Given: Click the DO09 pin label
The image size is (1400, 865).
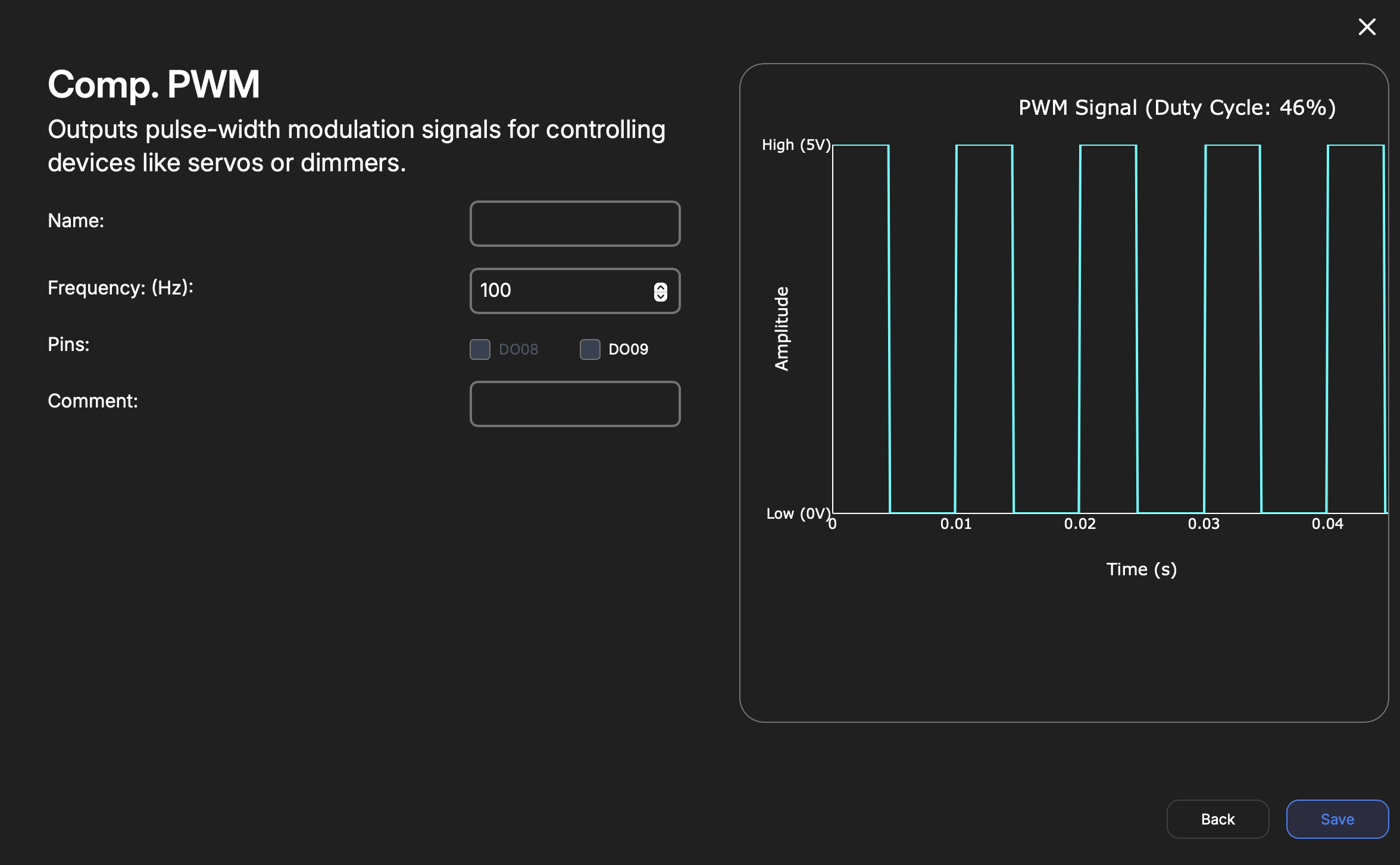Looking at the screenshot, I should (628, 349).
